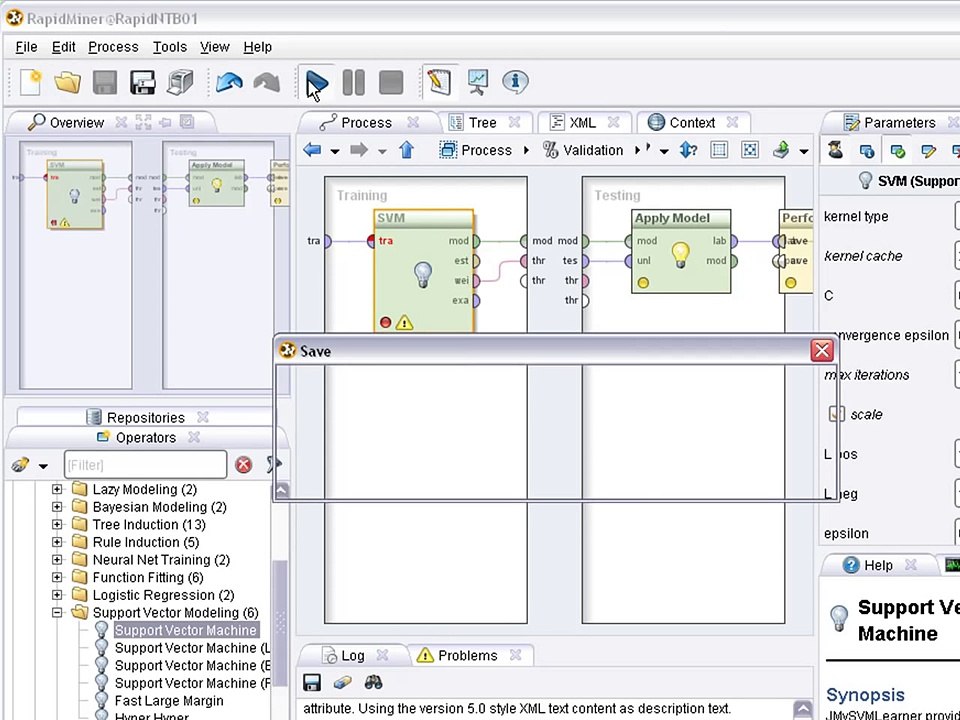
Task: Open a process with the folder icon
Action: tap(67, 82)
